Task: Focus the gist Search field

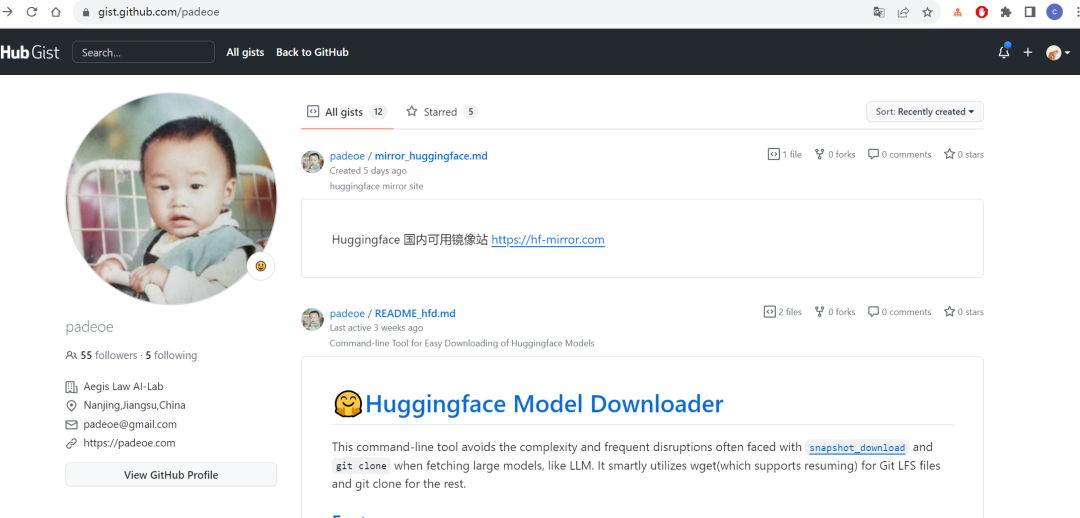Action: click(143, 52)
